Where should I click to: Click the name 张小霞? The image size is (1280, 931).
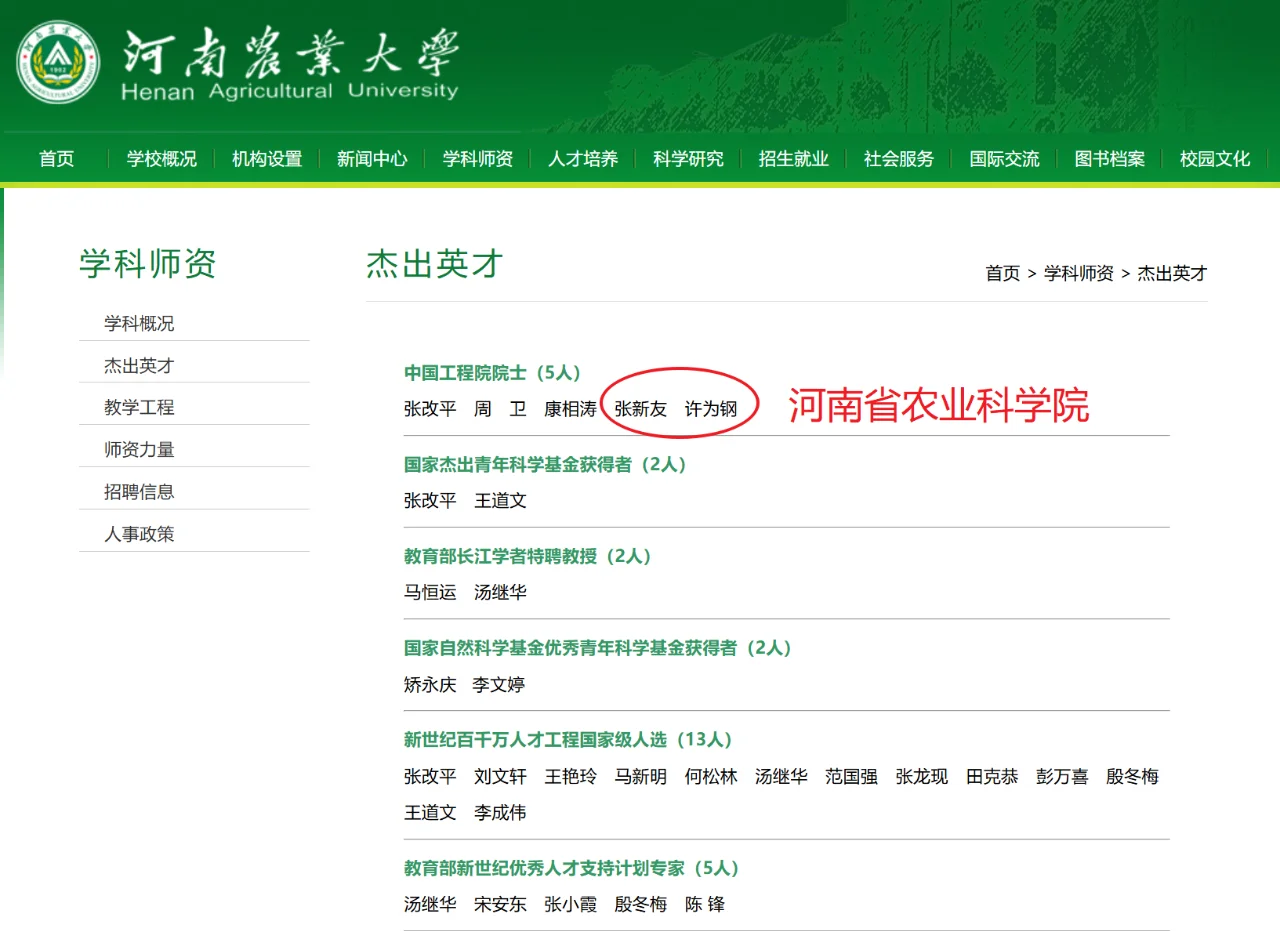pos(570,905)
